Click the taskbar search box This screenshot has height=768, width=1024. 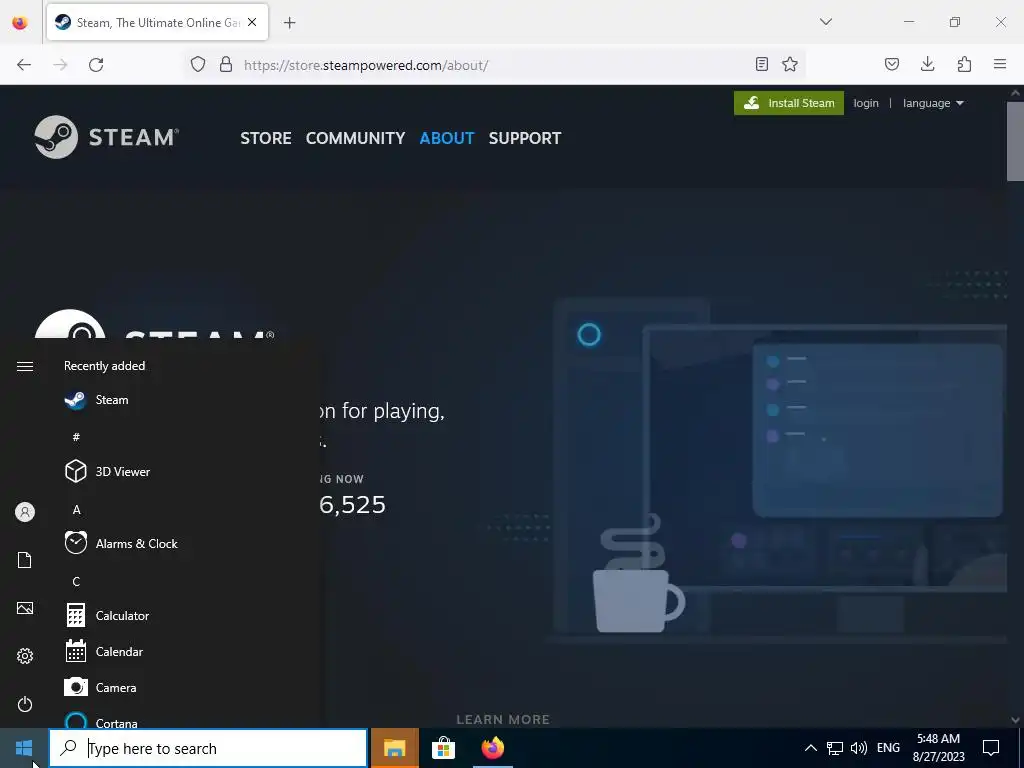[x=208, y=748]
